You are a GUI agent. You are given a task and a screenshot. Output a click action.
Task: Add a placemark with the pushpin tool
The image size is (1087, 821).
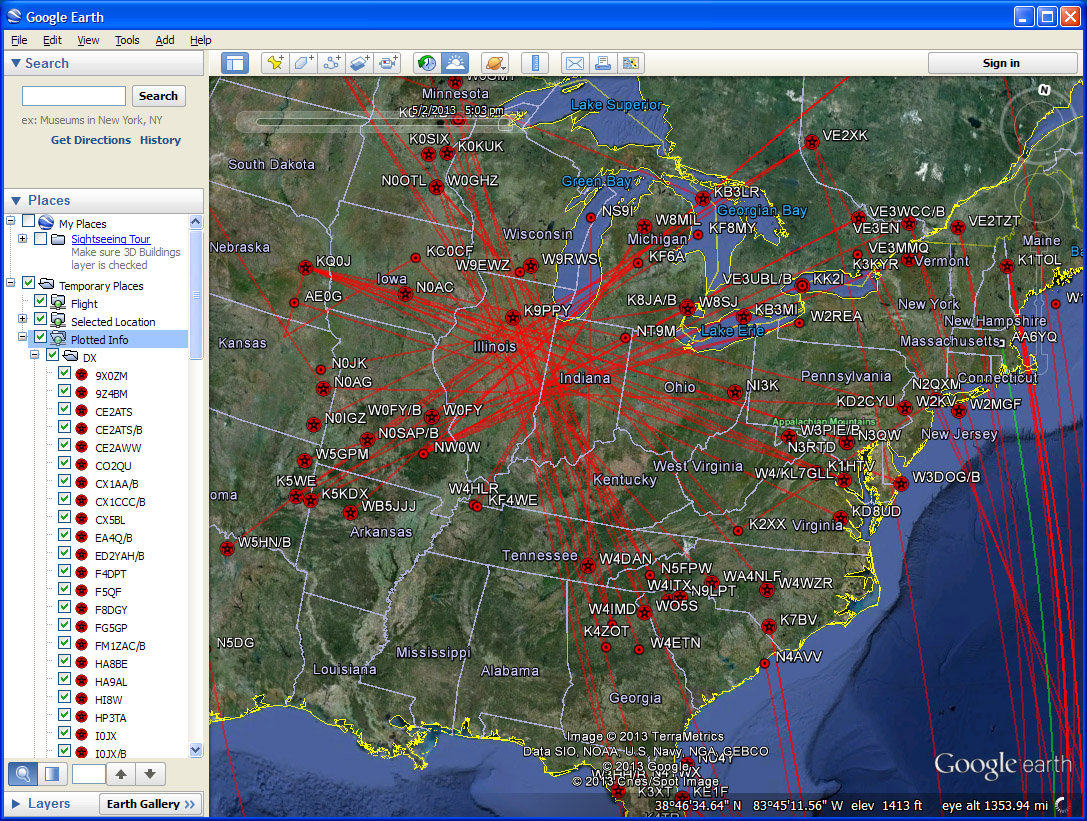275,63
